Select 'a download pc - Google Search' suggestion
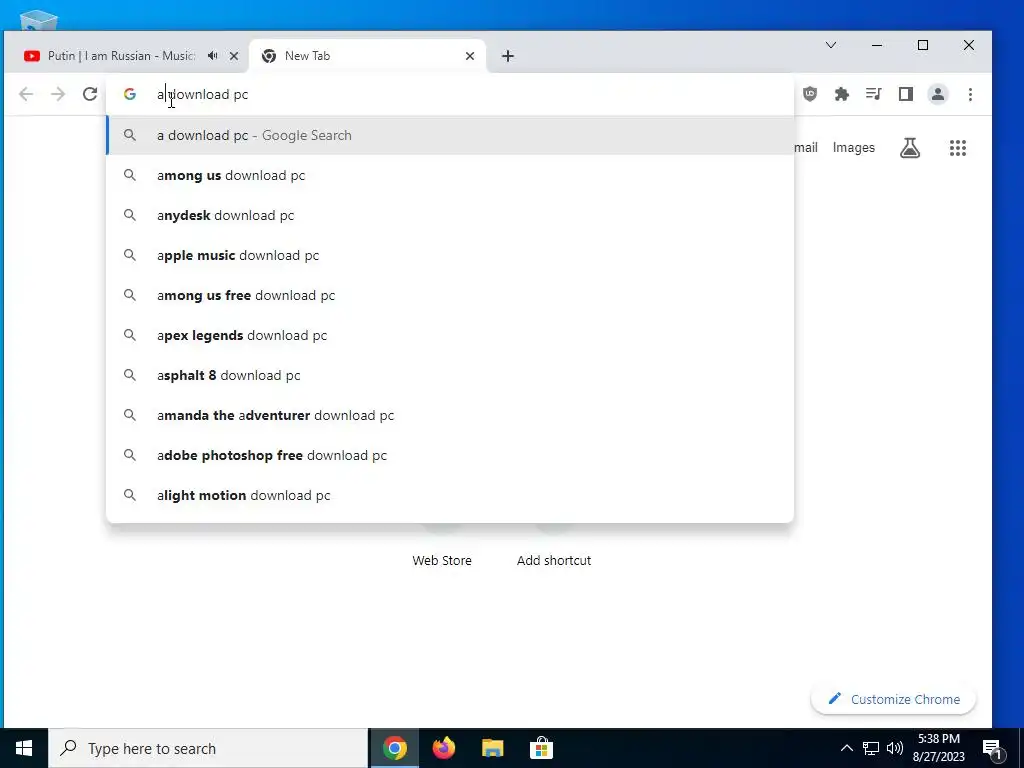This screenshot has width=1024, height=768. point(450,135)
